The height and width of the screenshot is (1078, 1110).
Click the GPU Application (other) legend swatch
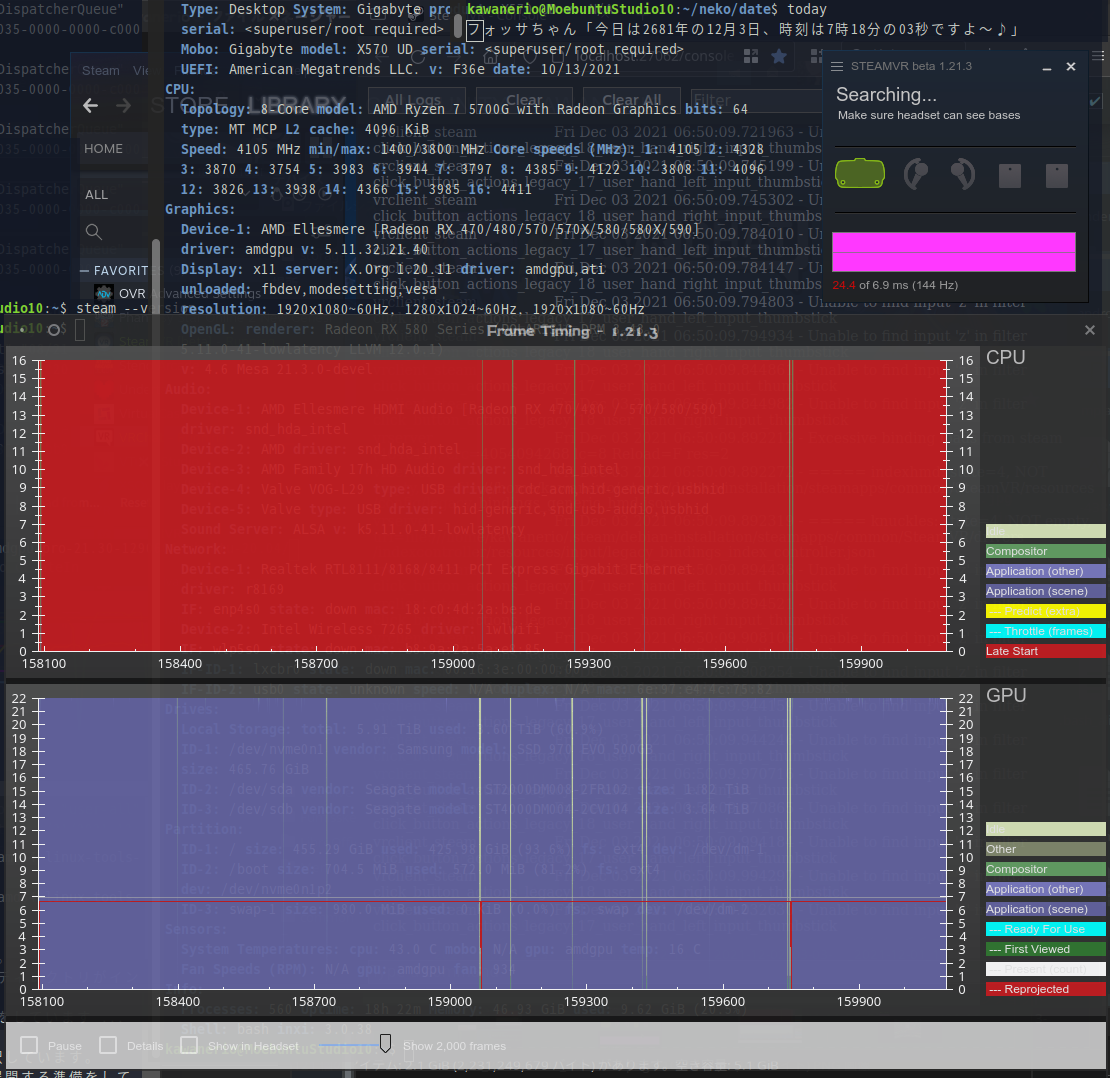point(1046,889)
